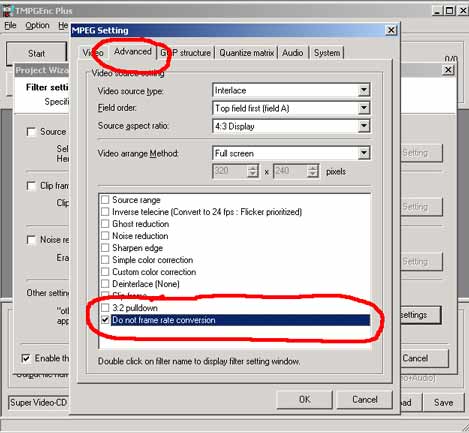This screenshot has width=469, height=433.
Task: Click the height field showing 240
Action: (290, 171)
